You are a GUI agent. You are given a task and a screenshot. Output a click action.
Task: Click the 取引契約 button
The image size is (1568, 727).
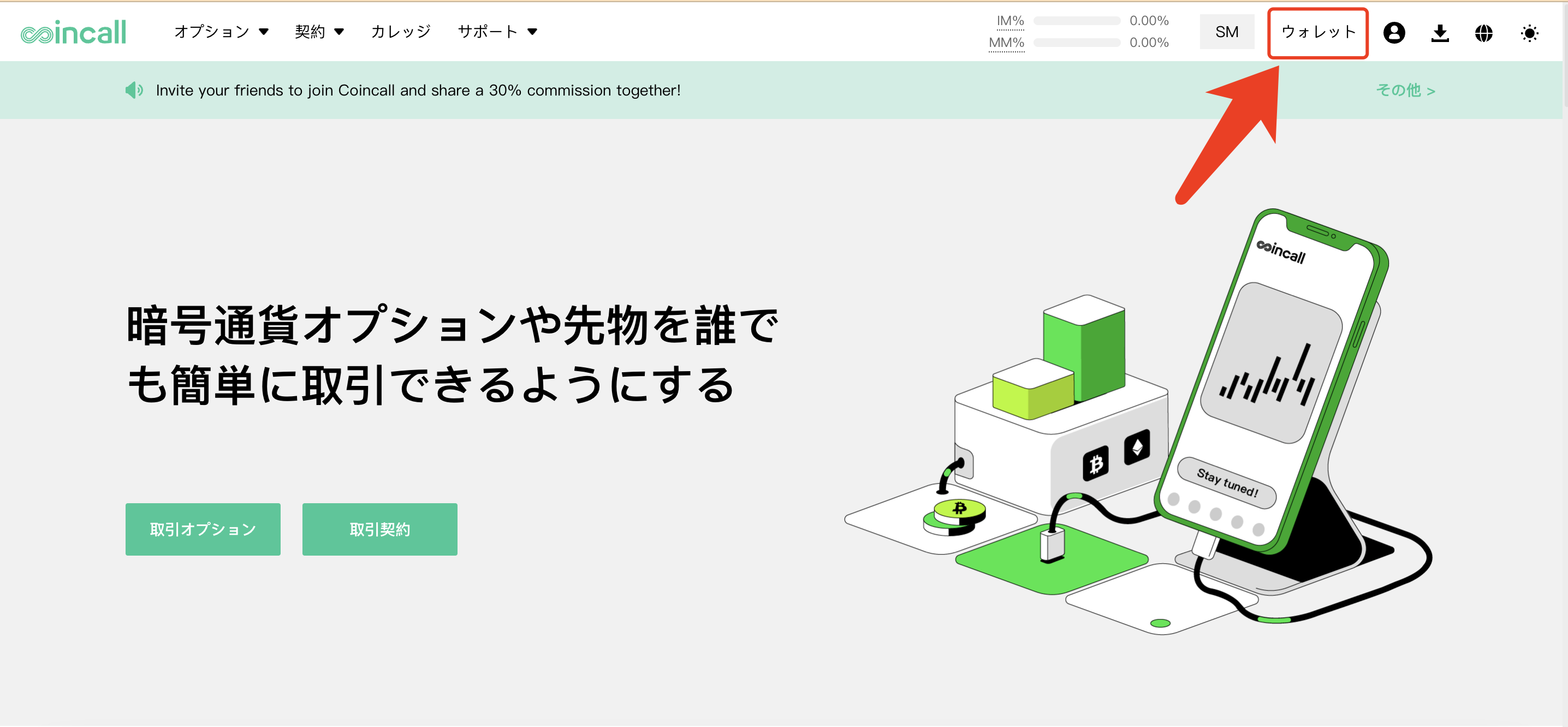point(380,529)
